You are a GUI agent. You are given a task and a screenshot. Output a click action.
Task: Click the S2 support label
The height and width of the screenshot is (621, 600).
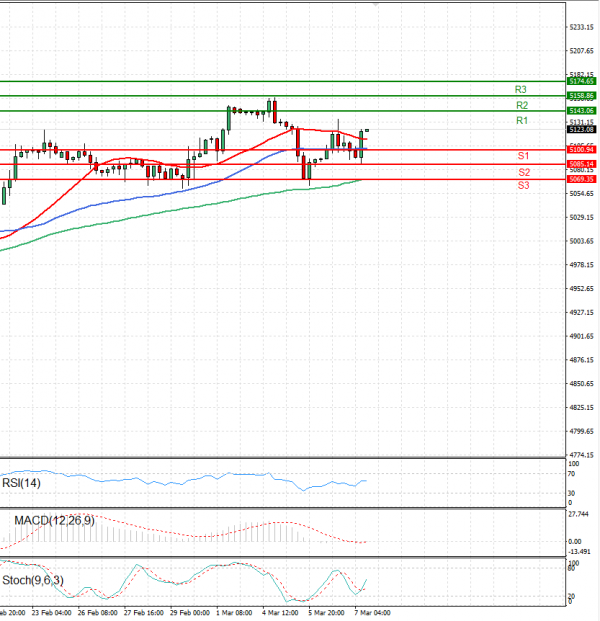[524, 172]
